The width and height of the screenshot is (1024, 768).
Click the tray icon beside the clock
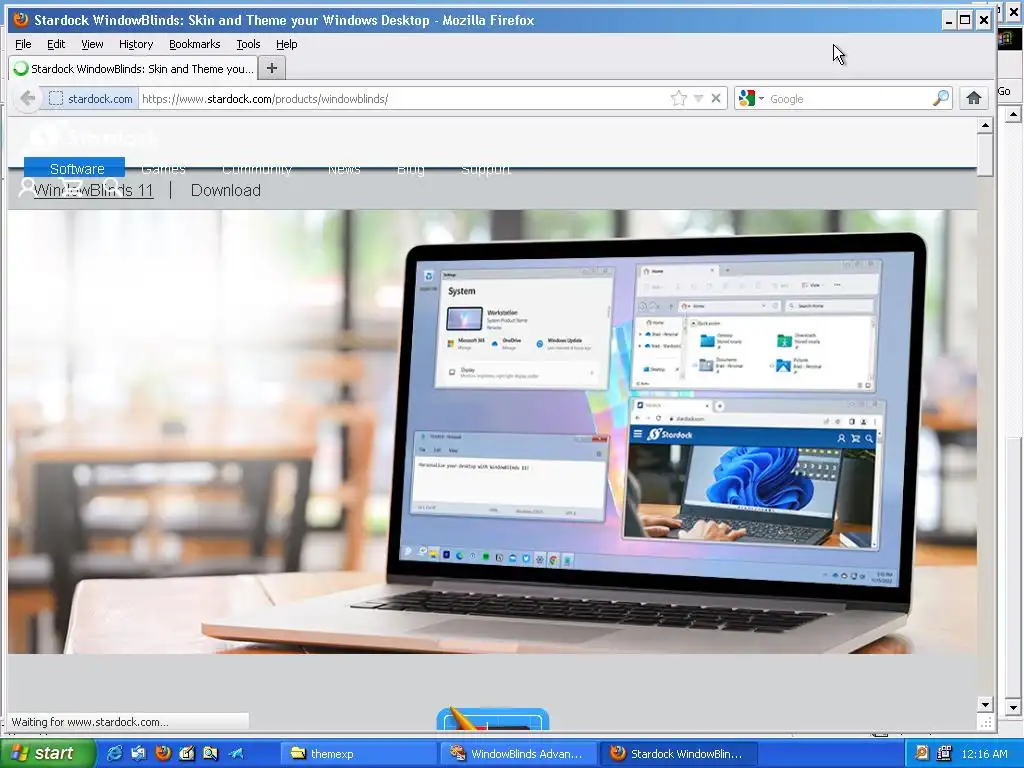[944, 754]
